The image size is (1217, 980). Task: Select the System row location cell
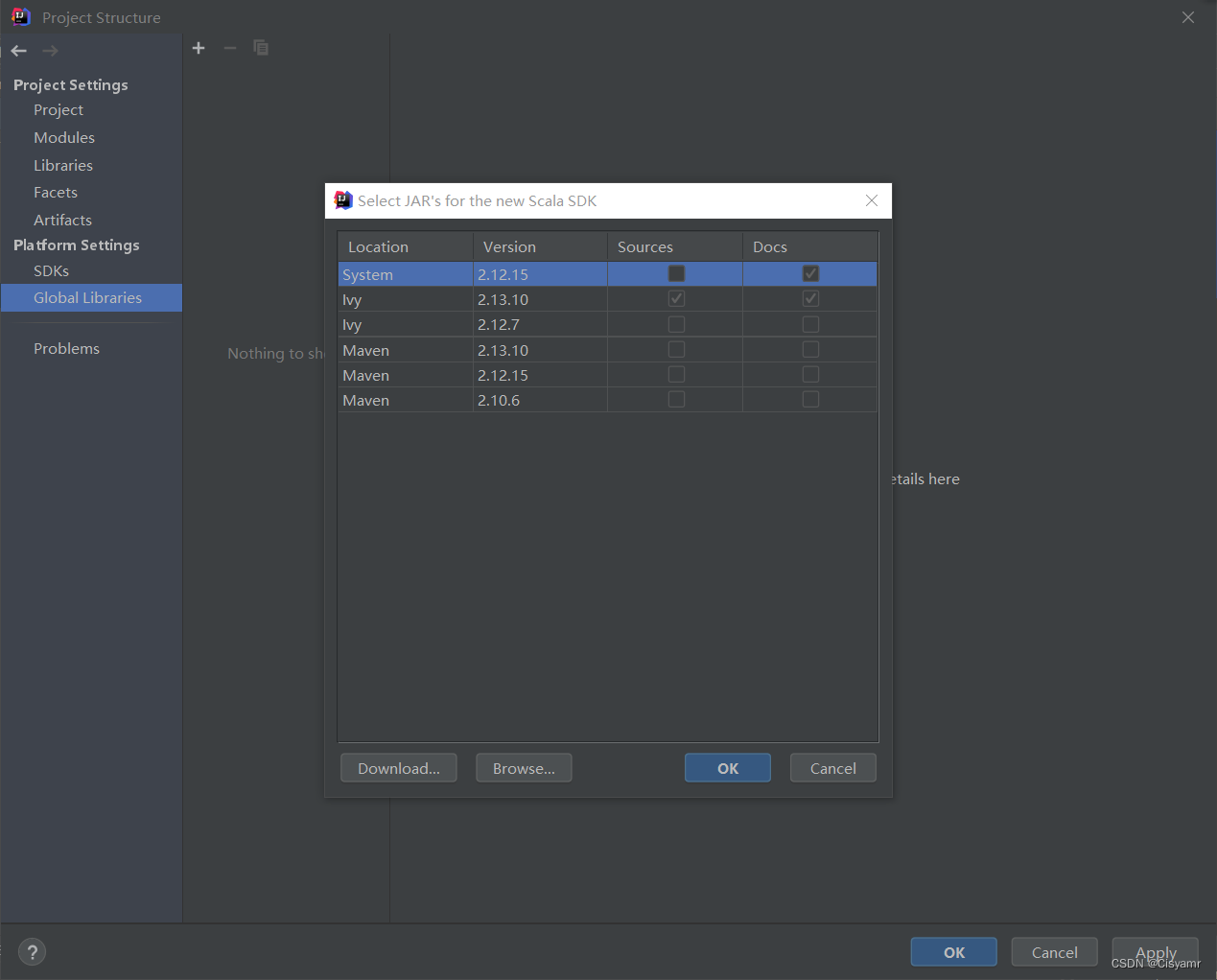[406, 274]
